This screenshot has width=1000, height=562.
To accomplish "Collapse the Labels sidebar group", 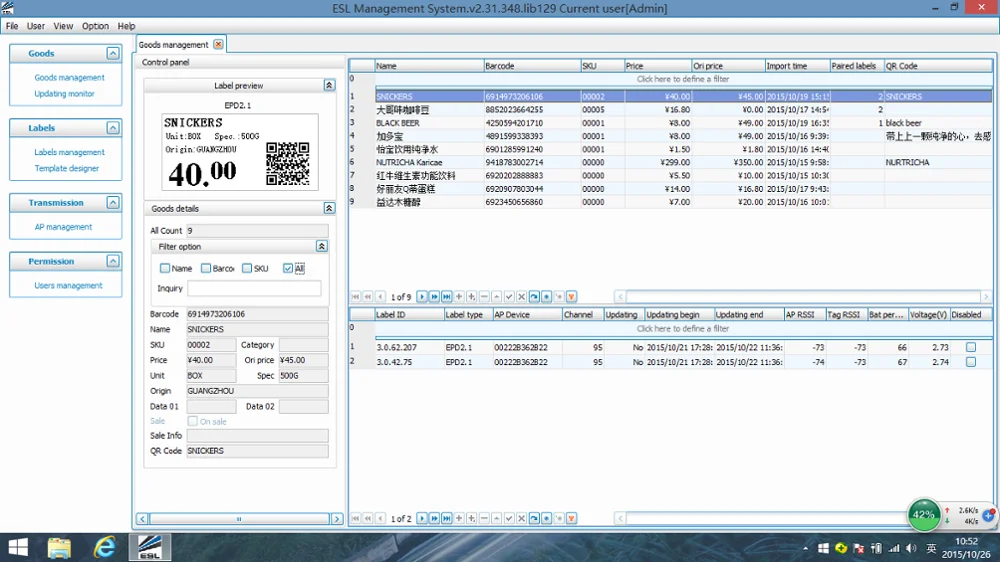I will pos(113,128).
